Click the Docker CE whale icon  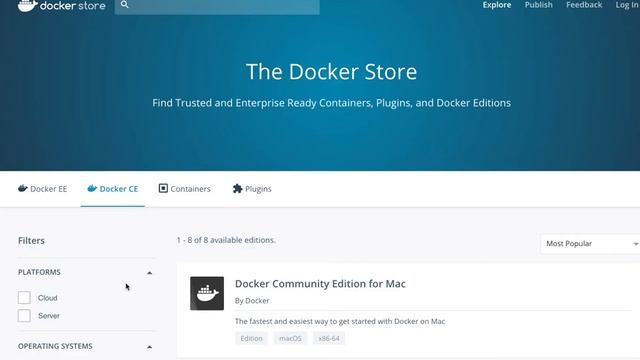pos(92,188)
